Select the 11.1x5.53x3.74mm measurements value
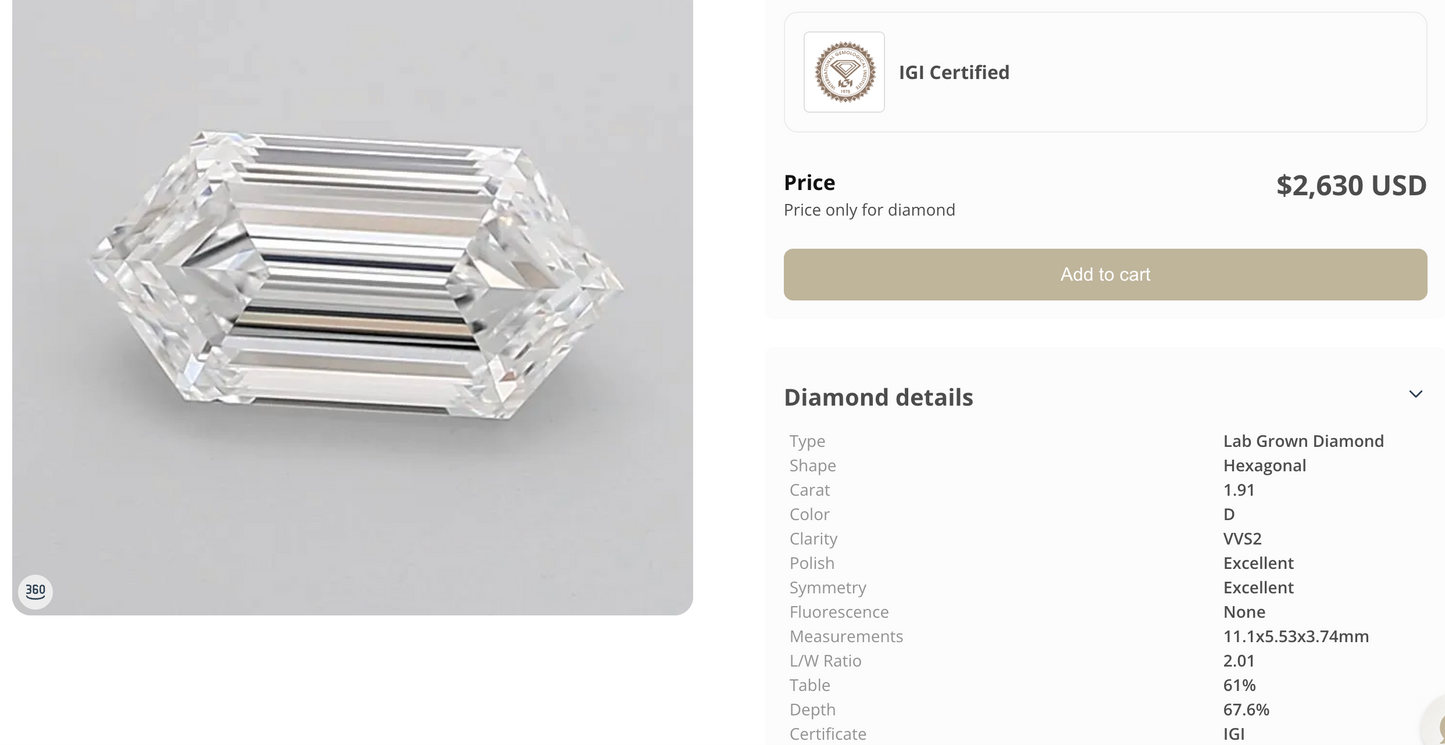The height and width of the screenshot is (745, 1445). (1296, 636)
